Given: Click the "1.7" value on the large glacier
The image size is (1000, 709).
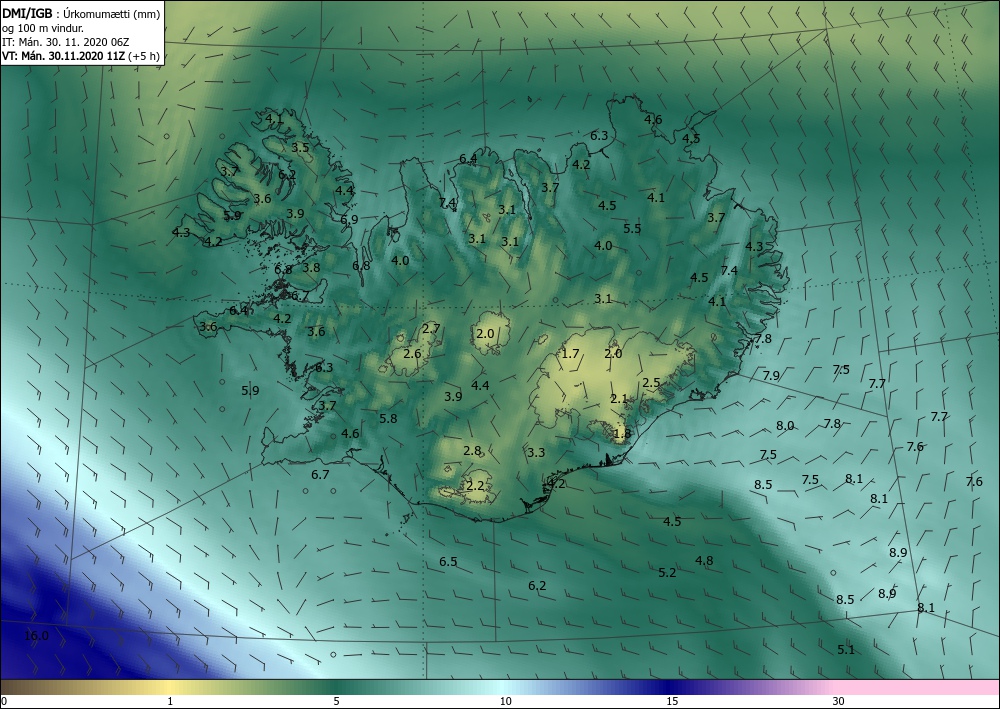Looking at the screenshot, I should point(570,353).
